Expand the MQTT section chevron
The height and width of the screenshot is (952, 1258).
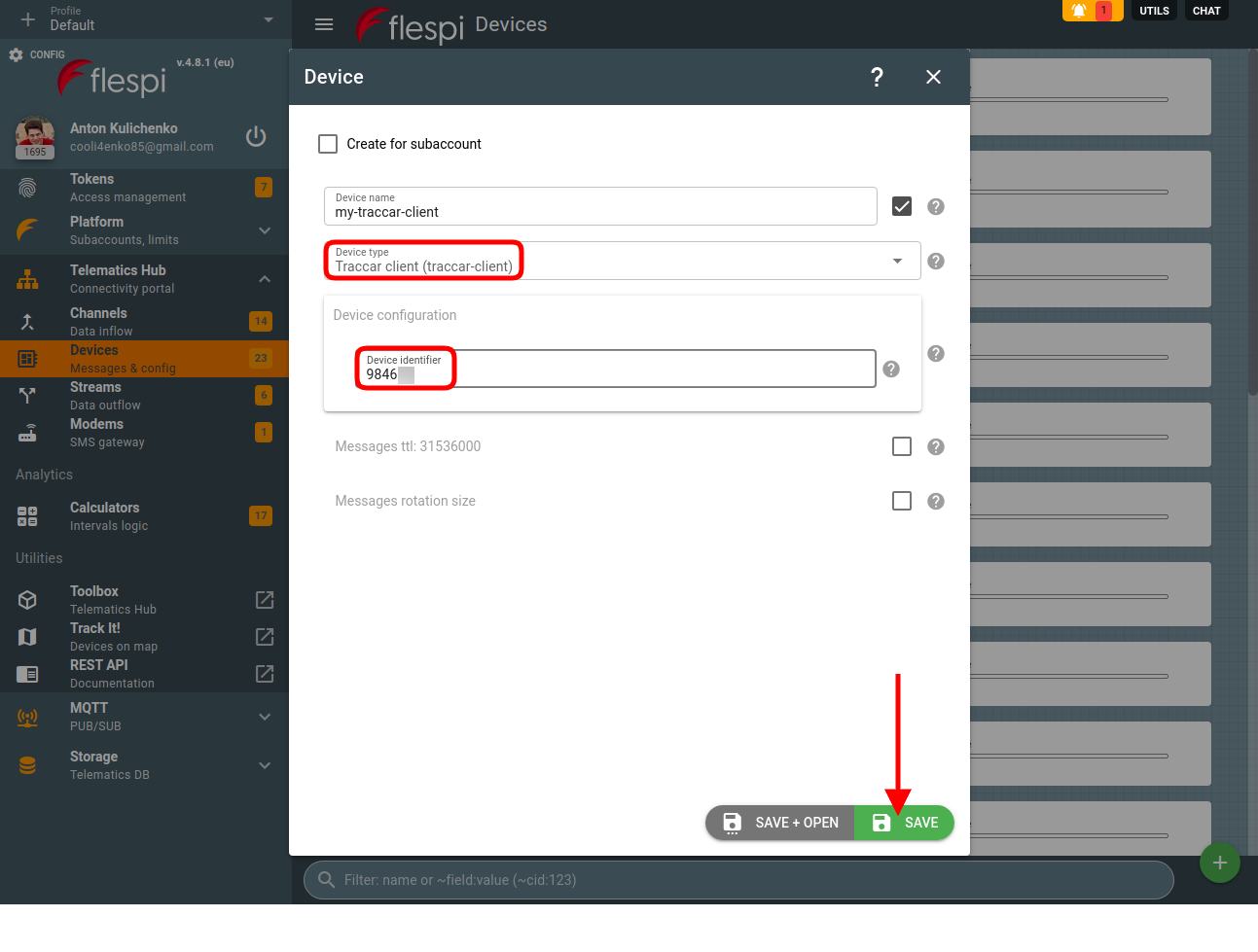[x=265, y=717]
